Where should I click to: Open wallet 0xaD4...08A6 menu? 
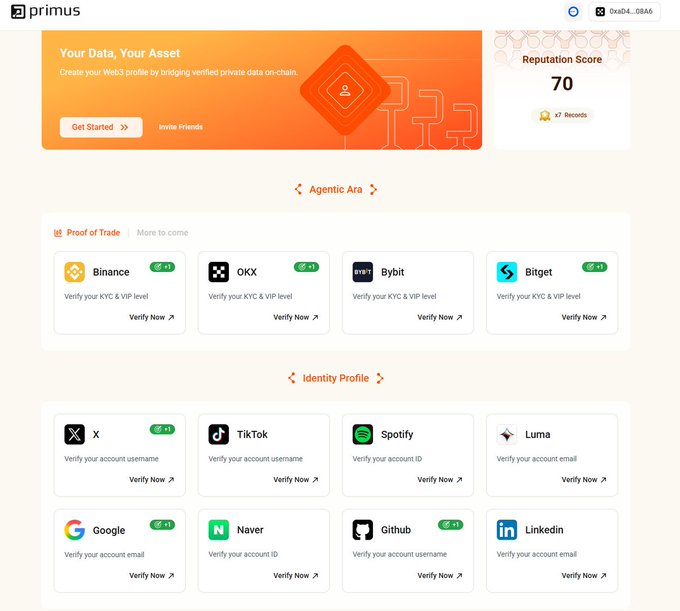point(624,12)
